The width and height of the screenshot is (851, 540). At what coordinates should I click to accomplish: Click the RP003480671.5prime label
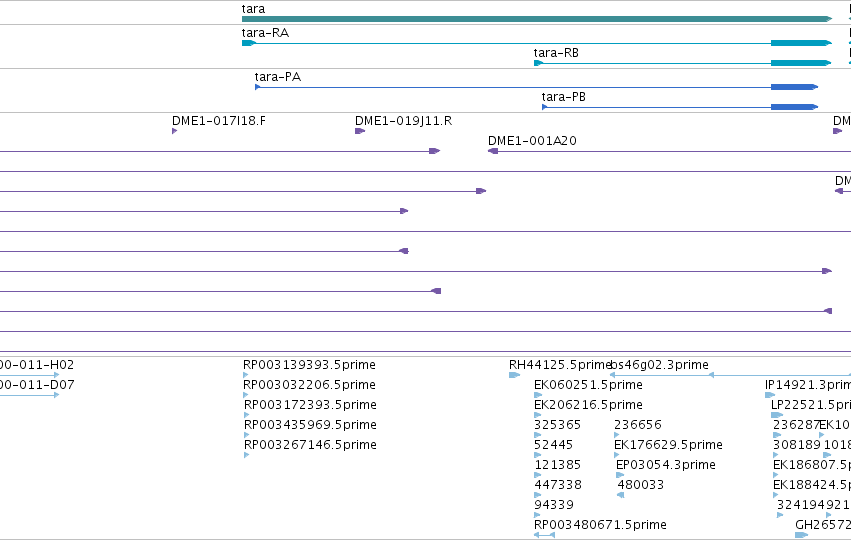pos(600,525)
